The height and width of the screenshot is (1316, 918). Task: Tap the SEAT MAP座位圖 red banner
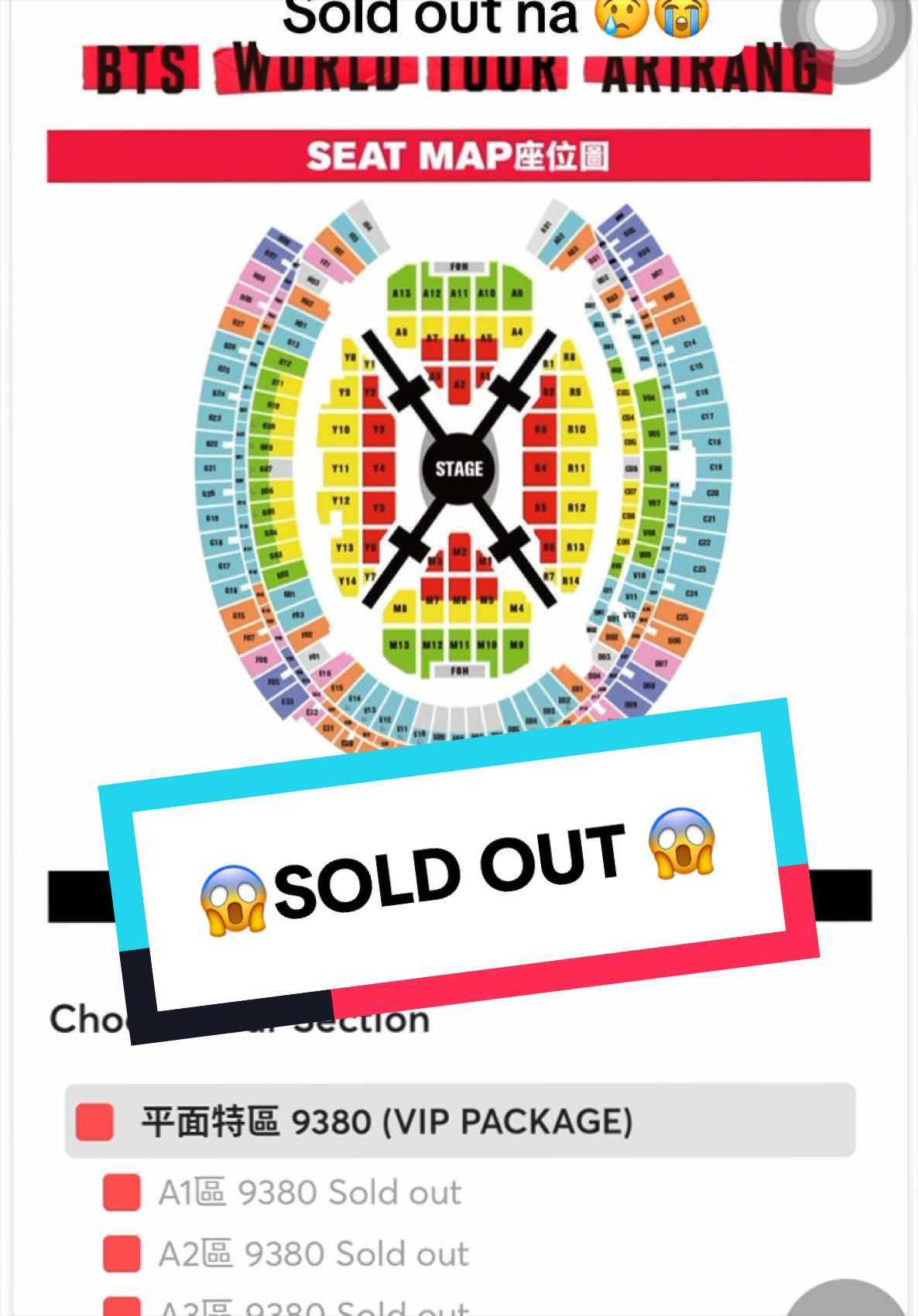[x=459, y=156]
